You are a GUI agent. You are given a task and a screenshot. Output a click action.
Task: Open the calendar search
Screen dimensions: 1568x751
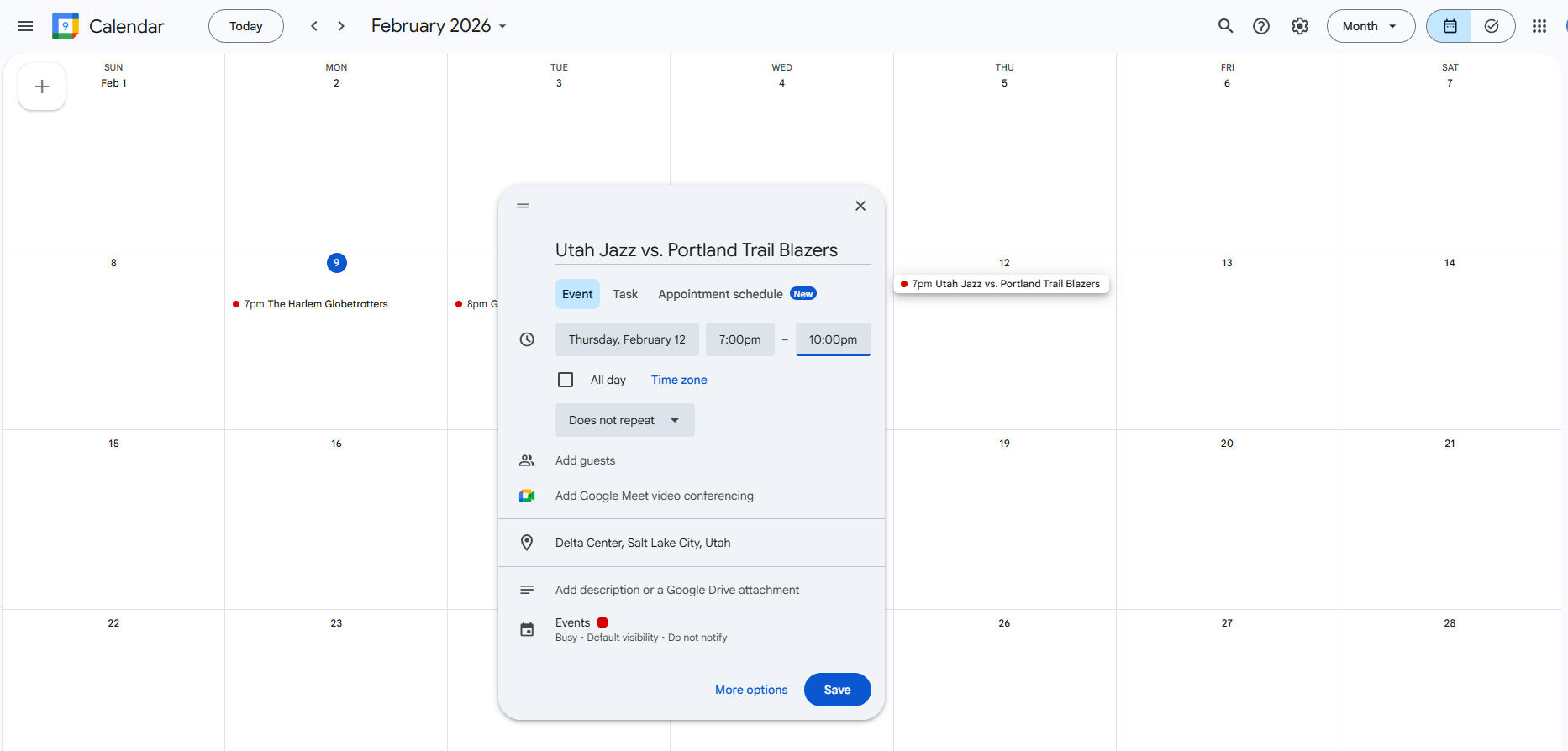[1226, 26]
